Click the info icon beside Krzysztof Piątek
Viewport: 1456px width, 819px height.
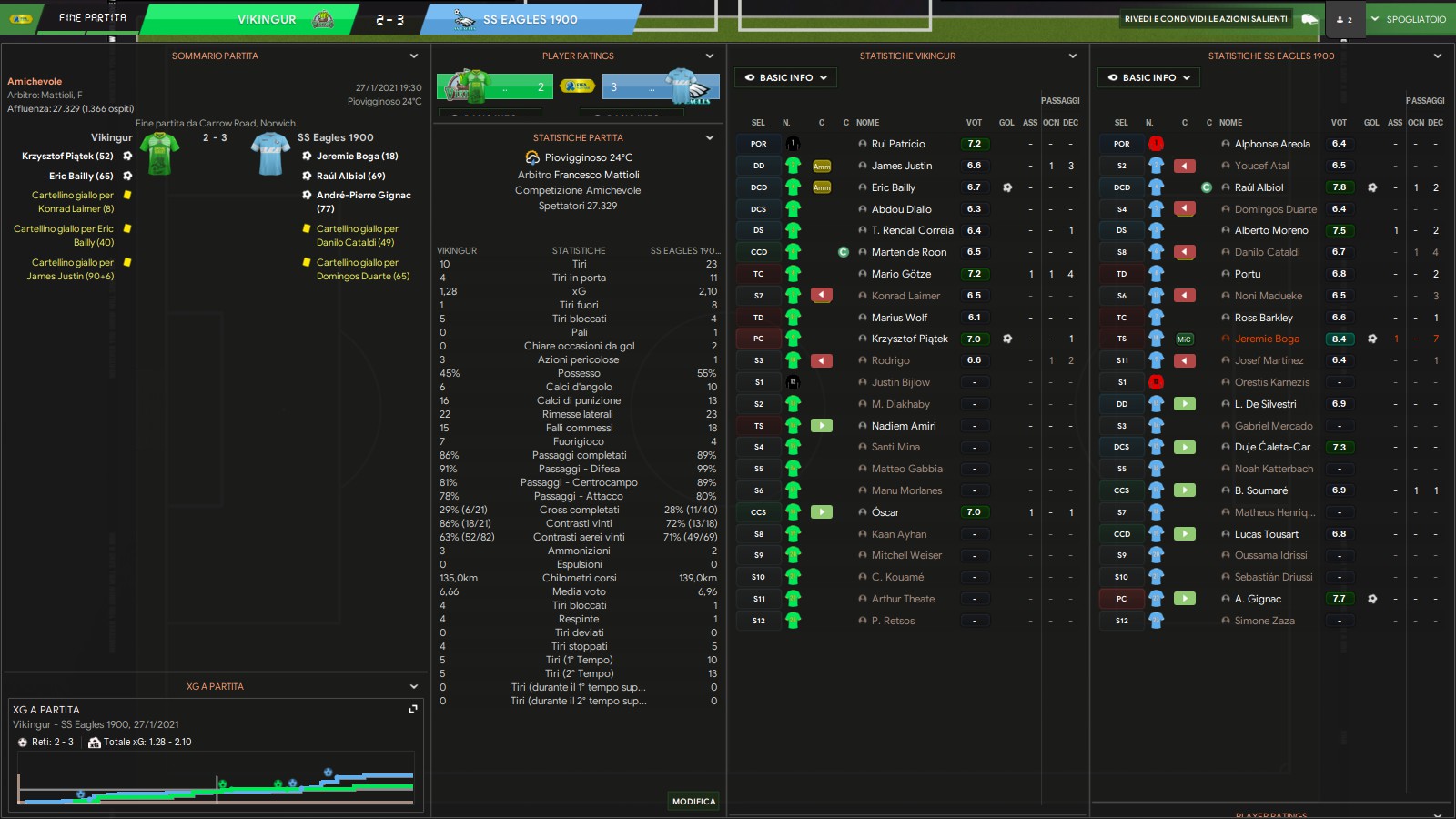coord(863,339)
